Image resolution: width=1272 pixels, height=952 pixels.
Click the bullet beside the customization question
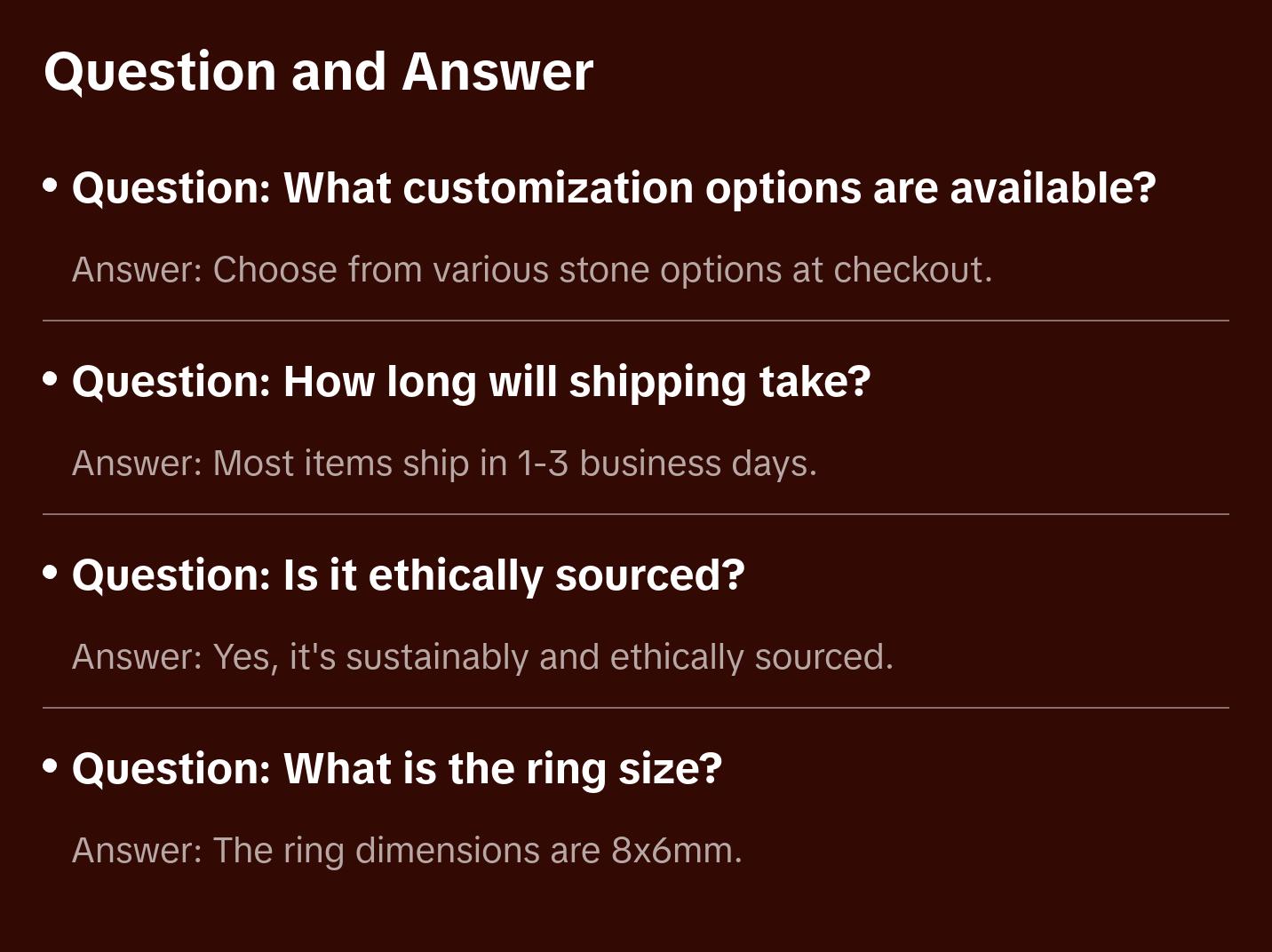click(x=51, y=186)
